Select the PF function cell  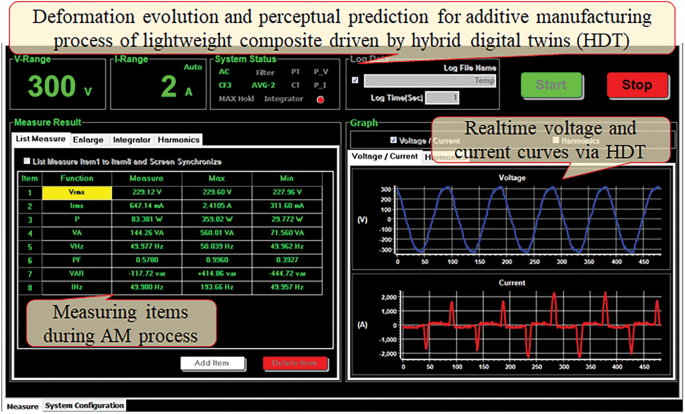(x=76, y=260)
